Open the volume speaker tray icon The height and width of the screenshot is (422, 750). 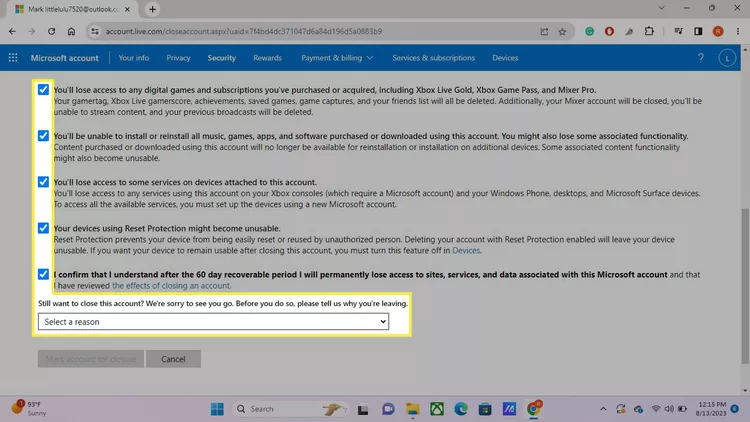(669, 409)
